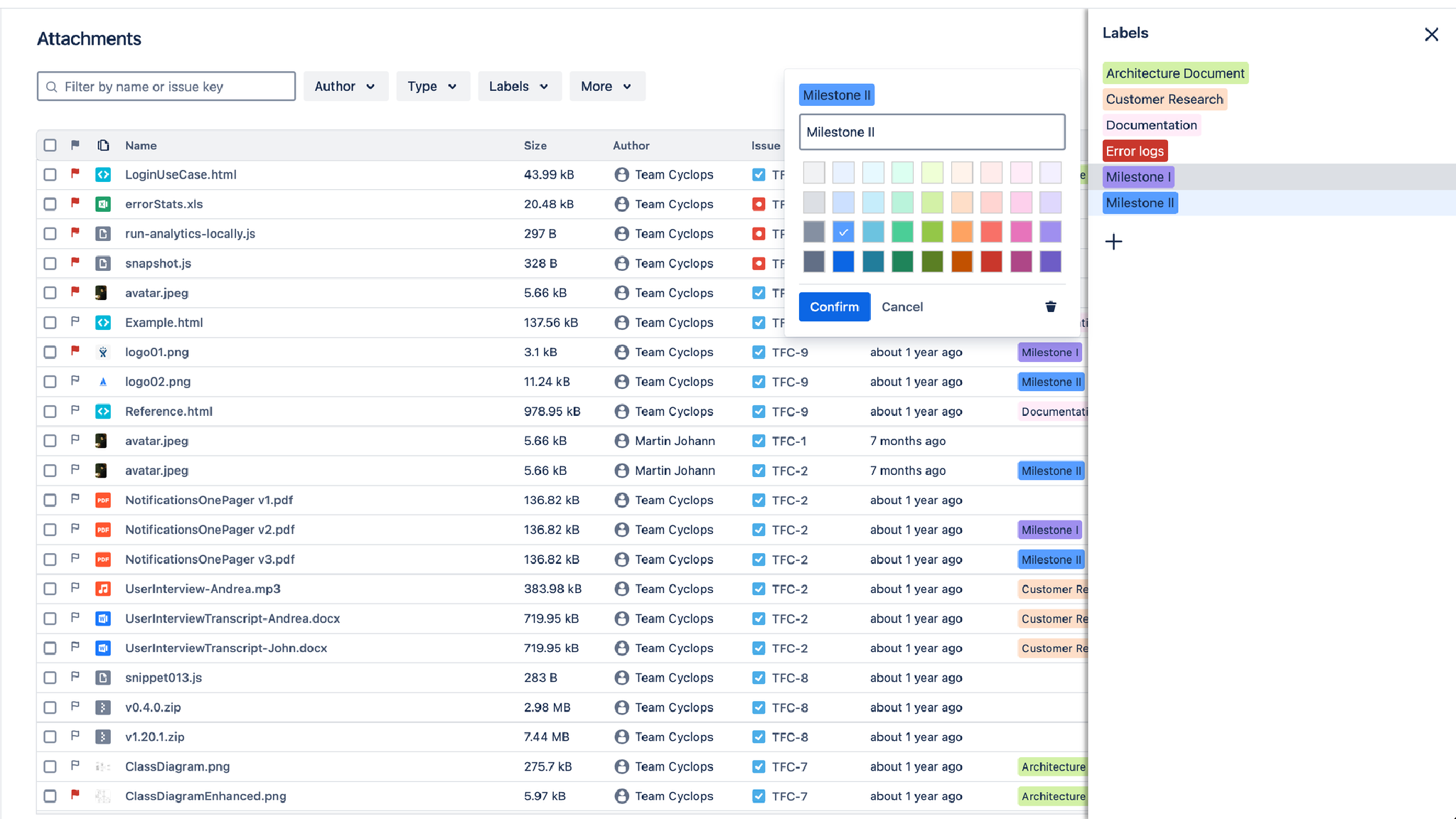The height and width of the screenshot is (819, 1456).
Task: Pick the dark red color swatch
Action: (x=991, y=262)
